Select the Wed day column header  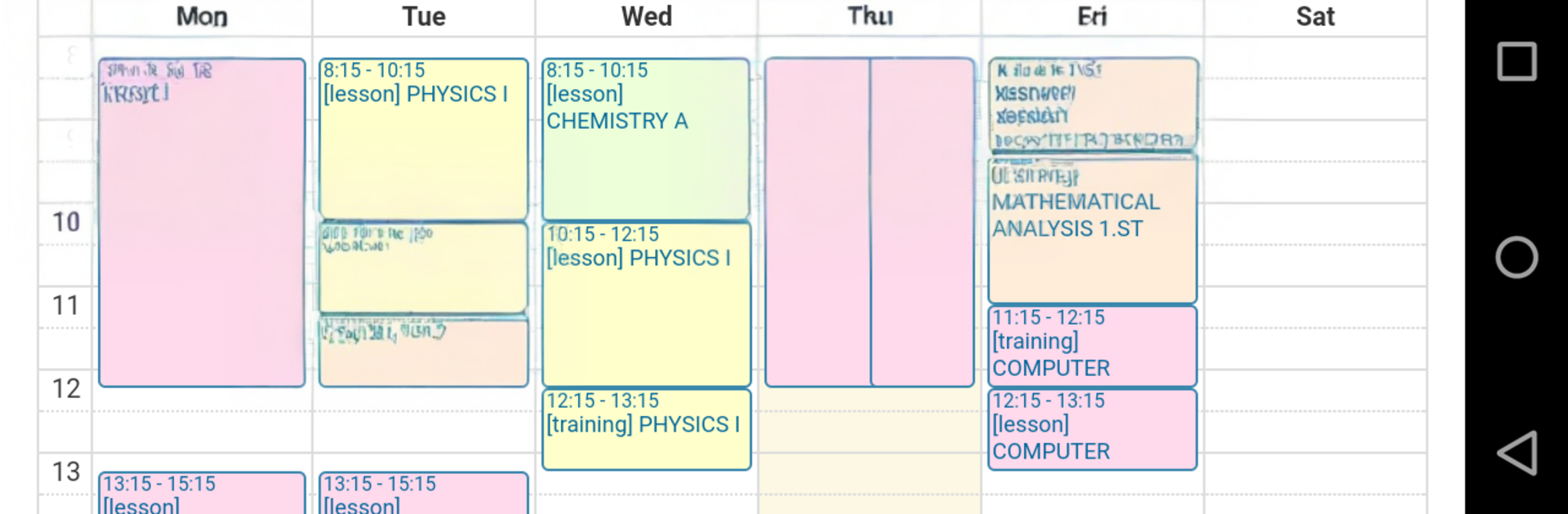646,16
